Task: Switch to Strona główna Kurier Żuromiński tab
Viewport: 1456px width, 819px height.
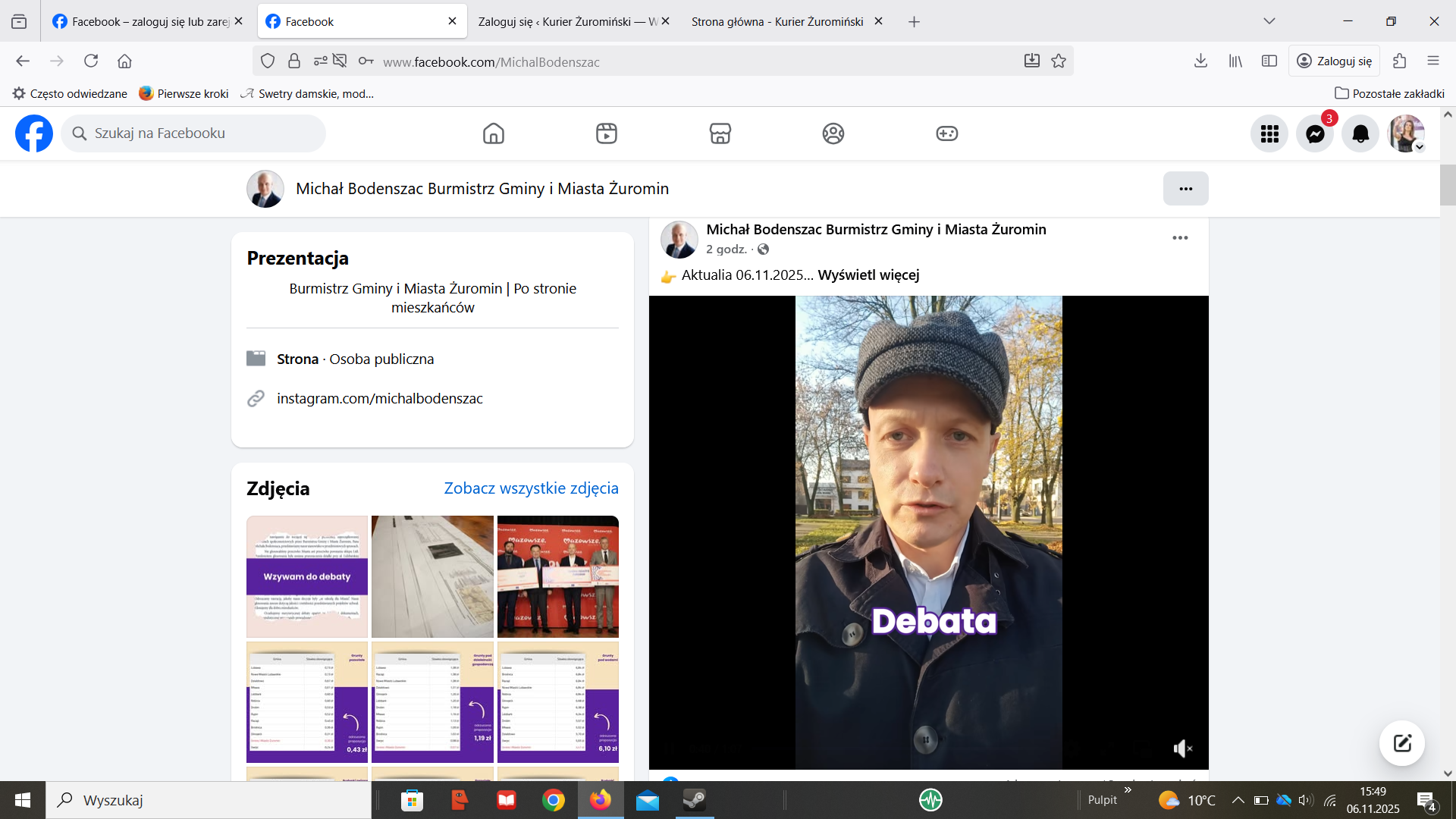Action: pyautogui.click(x=777, y=21)
